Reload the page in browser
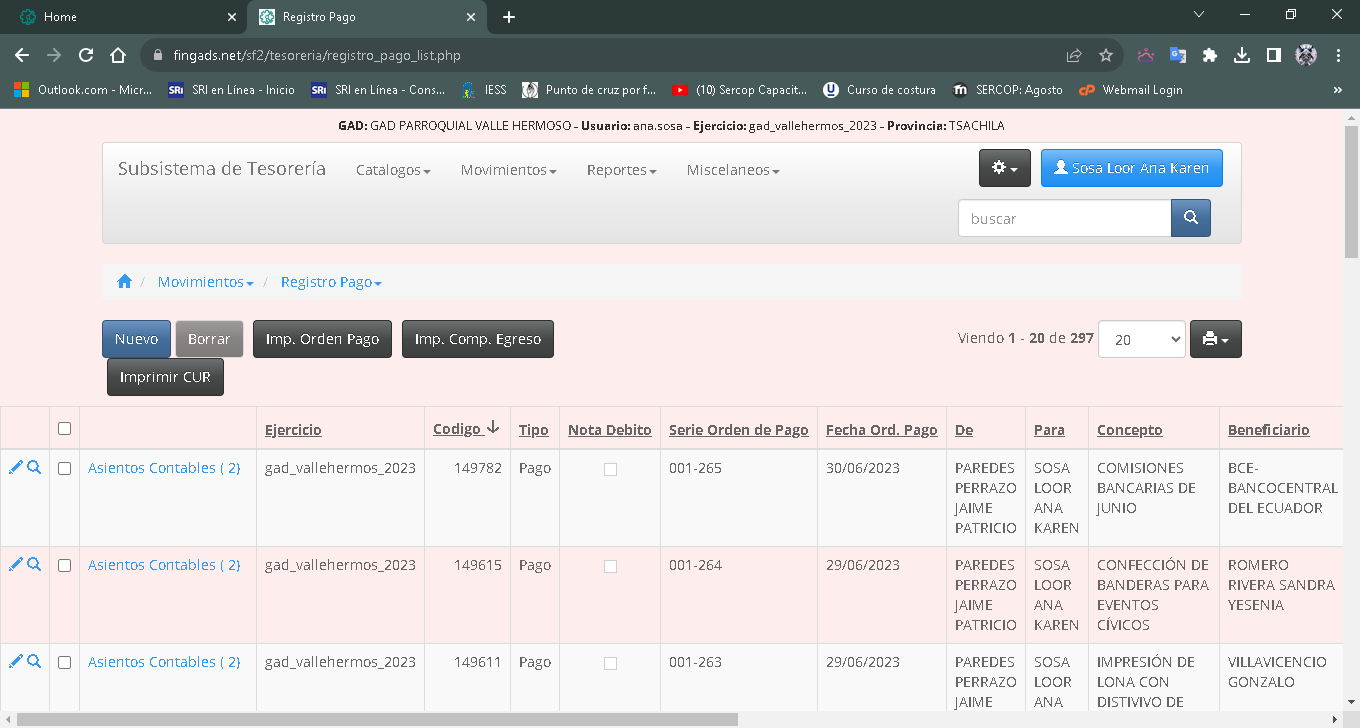 86,55
